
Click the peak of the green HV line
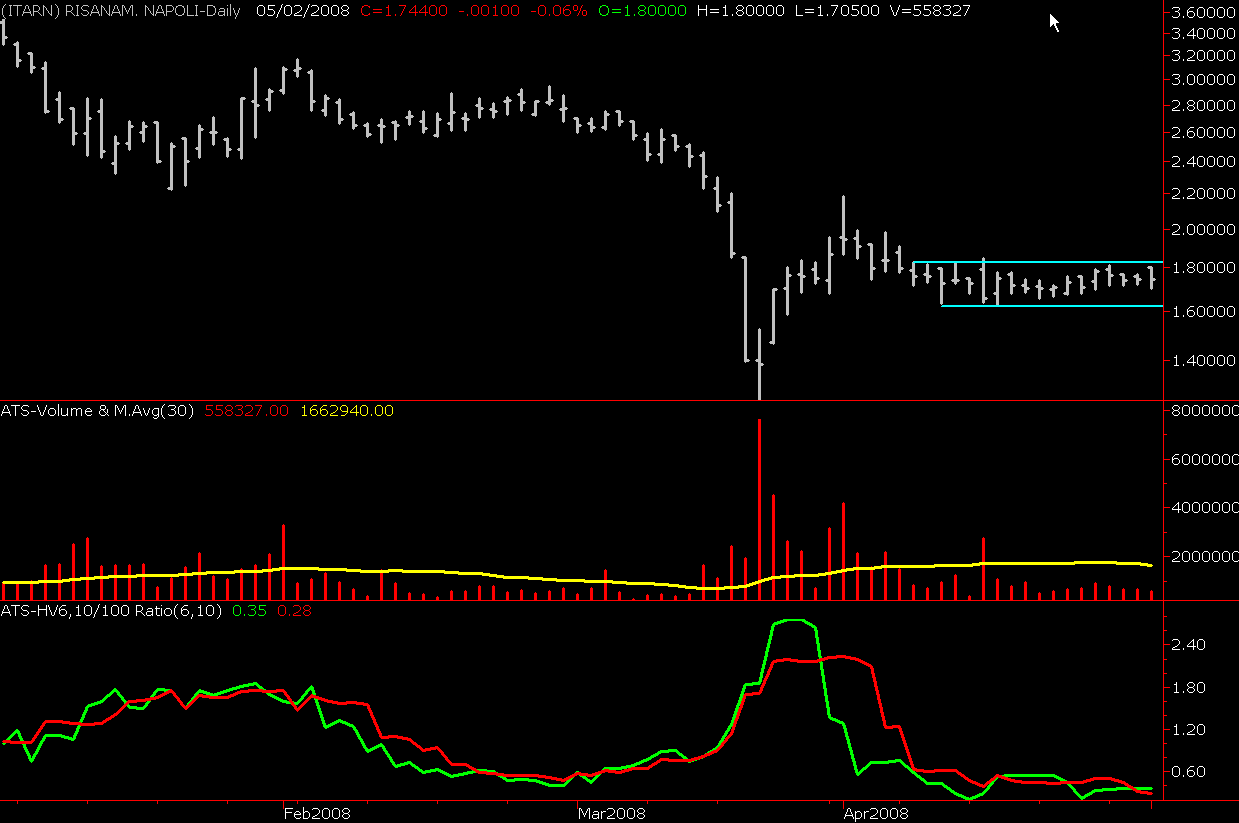793,621
